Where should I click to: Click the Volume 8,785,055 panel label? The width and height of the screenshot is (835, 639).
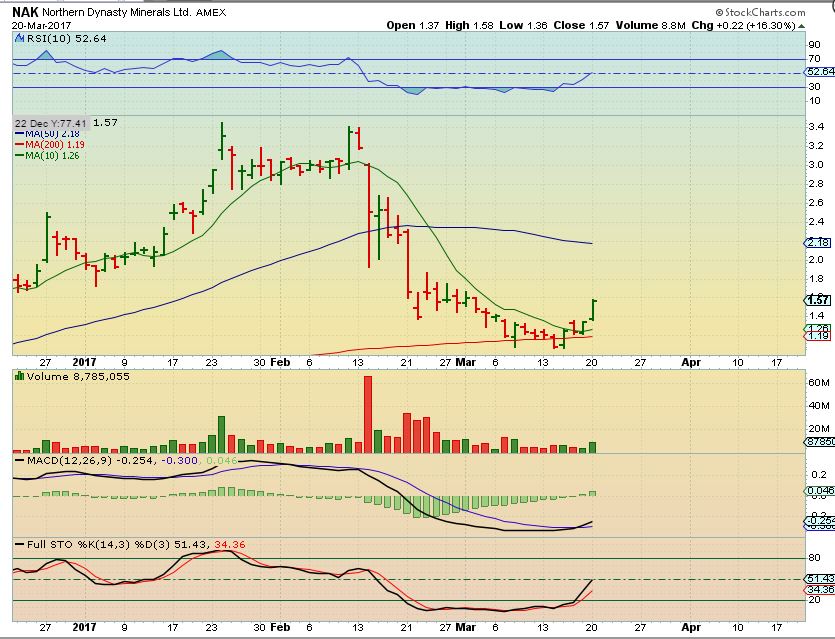pyautogui.click(x=78, y=376)
